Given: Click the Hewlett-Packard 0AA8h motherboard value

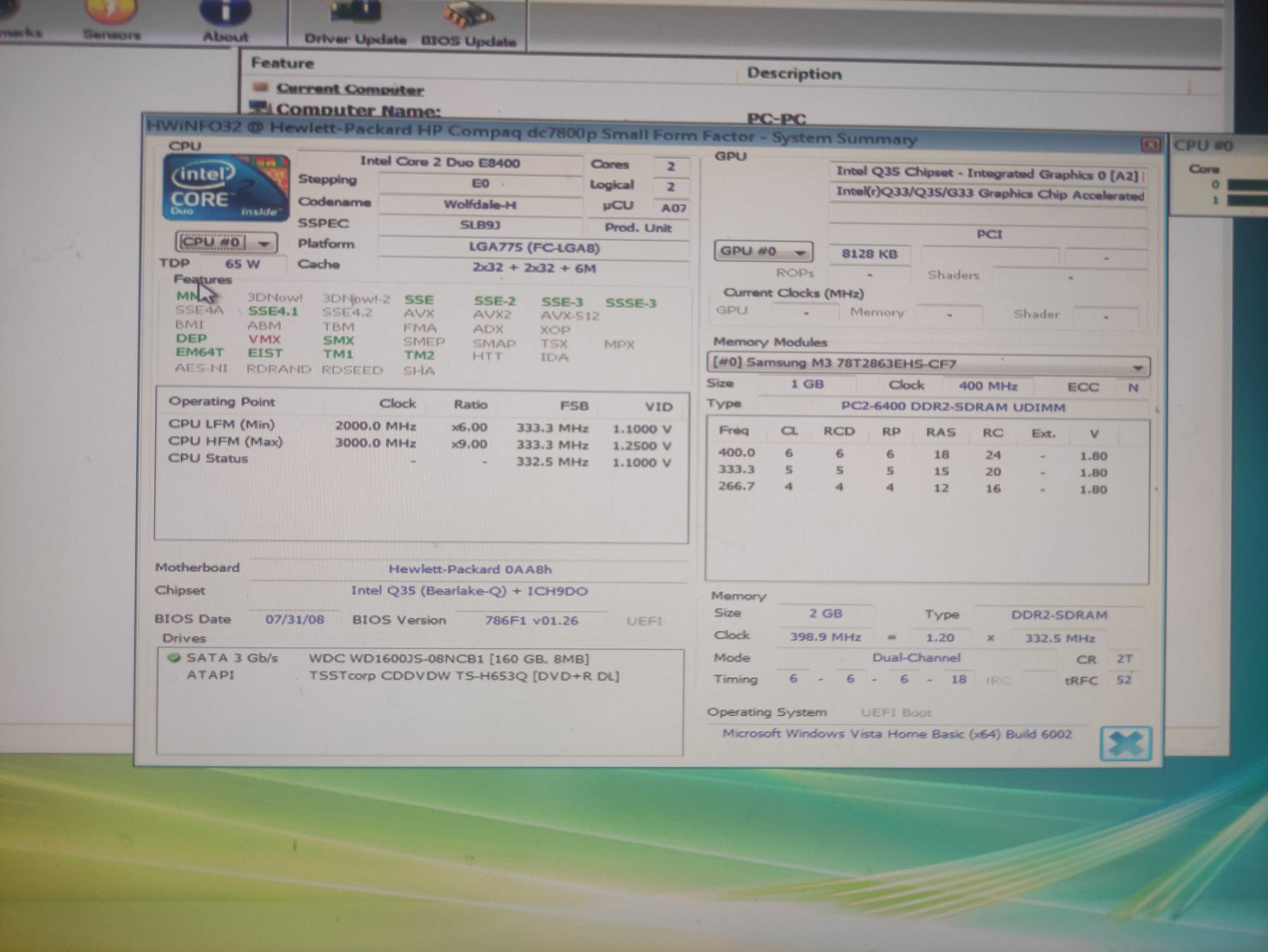Looking at the screenshot, I should 470,569.
